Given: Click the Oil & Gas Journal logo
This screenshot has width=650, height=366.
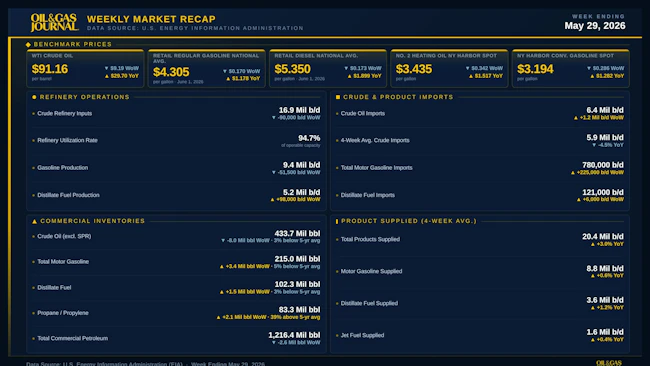Looking at the screenshot, I should [x=54, y=22].
